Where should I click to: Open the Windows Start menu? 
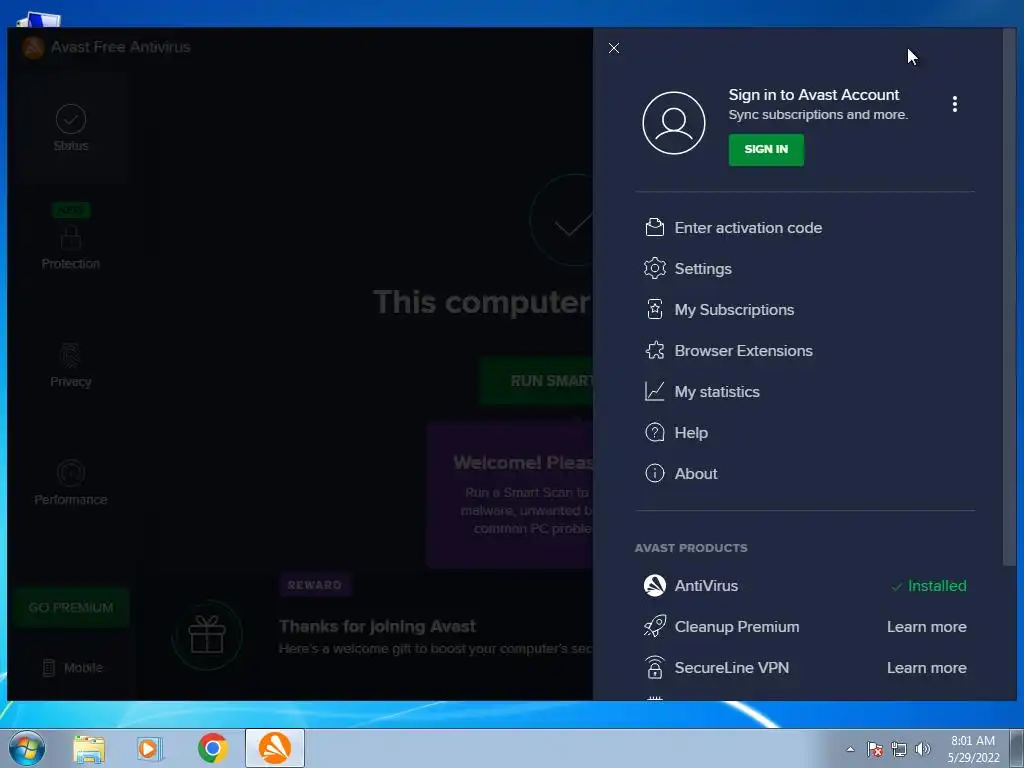[27, 748]
